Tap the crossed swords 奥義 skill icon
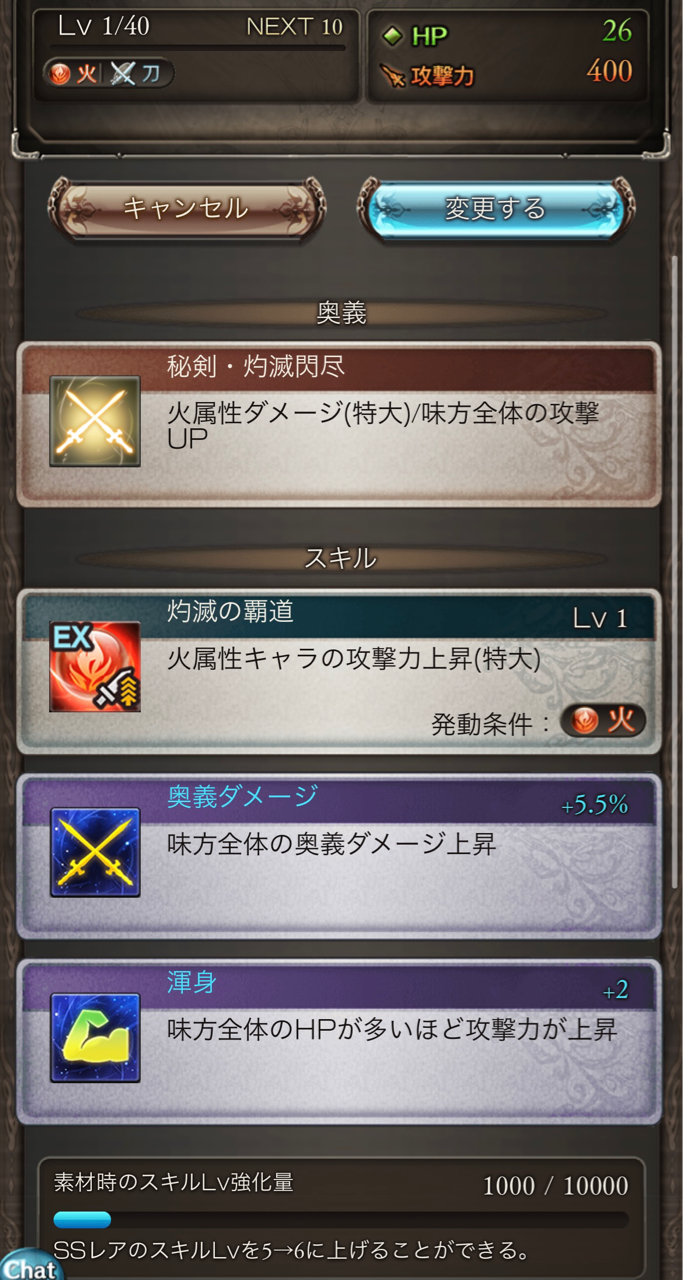The width and height of the screenshot is (683, 1280). [x=95, y=421]
